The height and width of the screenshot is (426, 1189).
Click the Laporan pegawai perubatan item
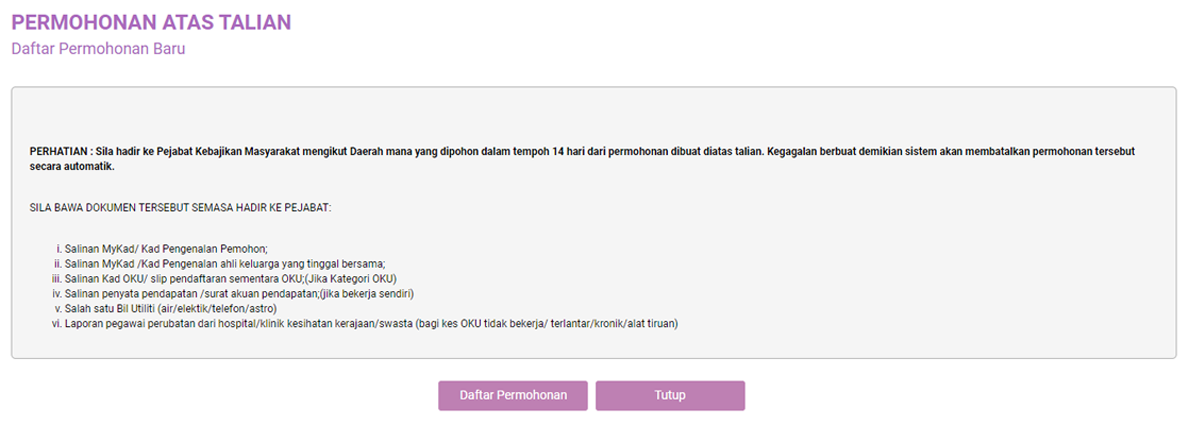372,323
